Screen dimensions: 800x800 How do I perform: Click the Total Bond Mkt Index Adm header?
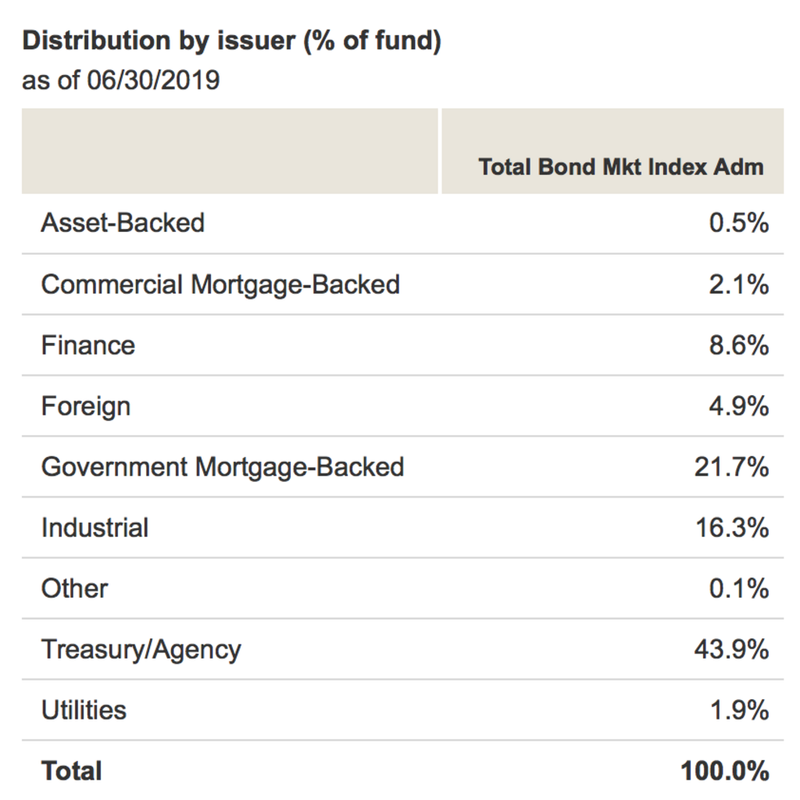click(x=621, y=167)
